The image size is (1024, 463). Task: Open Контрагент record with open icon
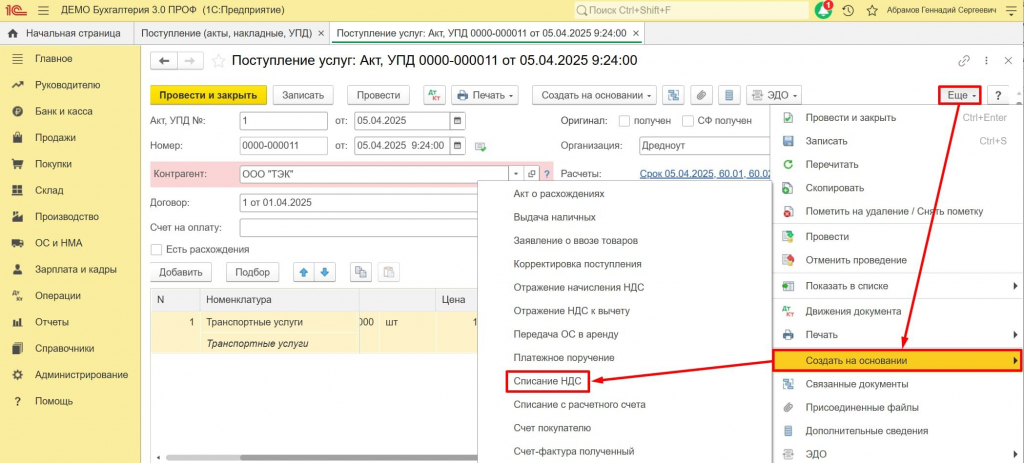532,174
